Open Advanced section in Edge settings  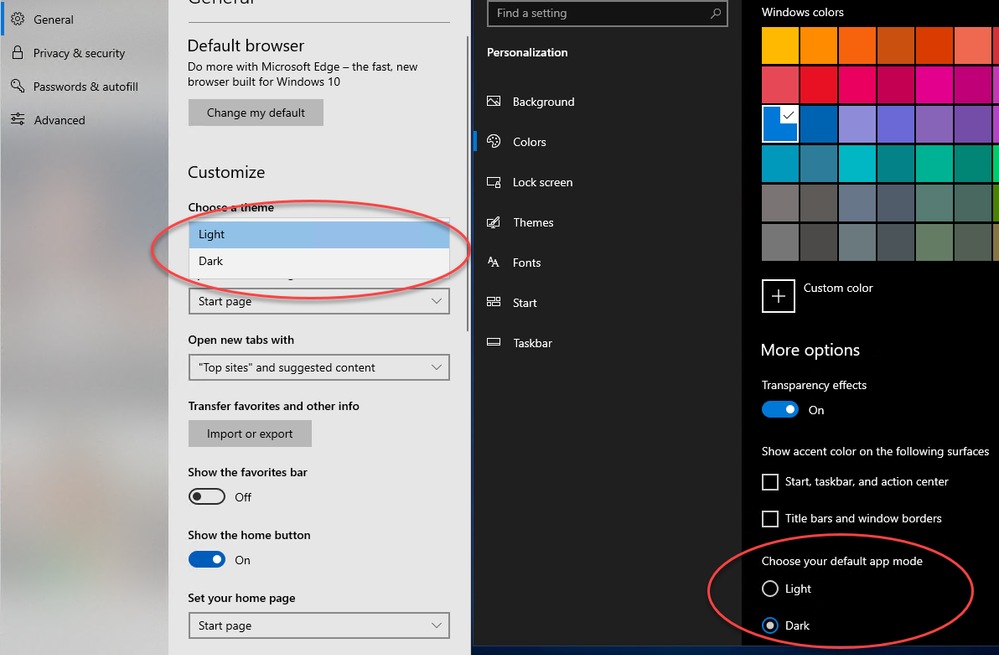pos(84,120)
